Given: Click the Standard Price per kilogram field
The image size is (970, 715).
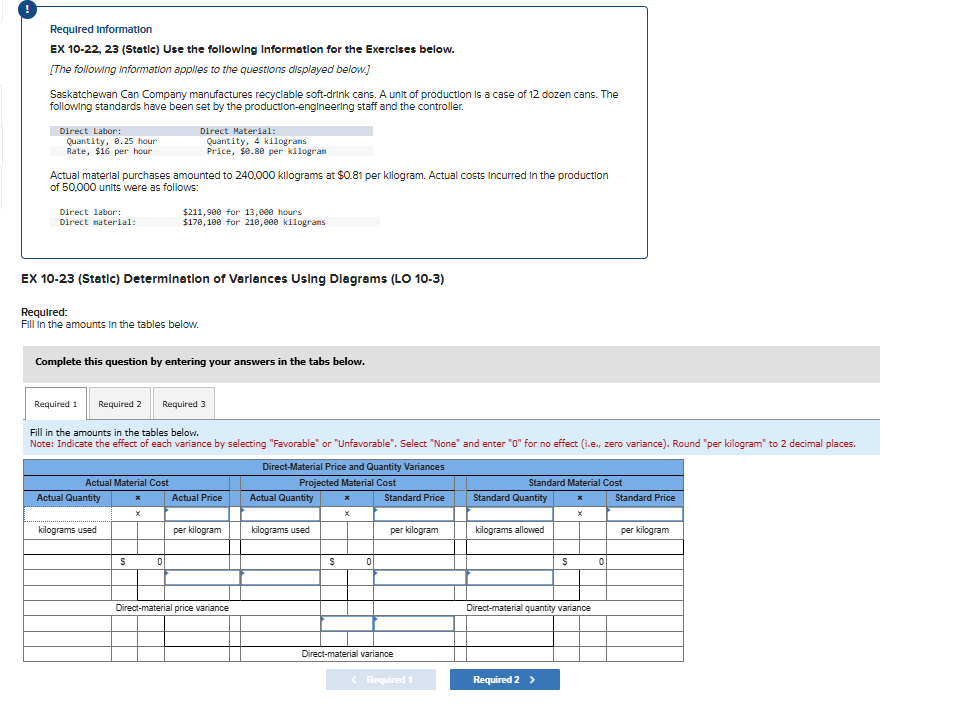Looking at the screenshot, I should 646,512.
